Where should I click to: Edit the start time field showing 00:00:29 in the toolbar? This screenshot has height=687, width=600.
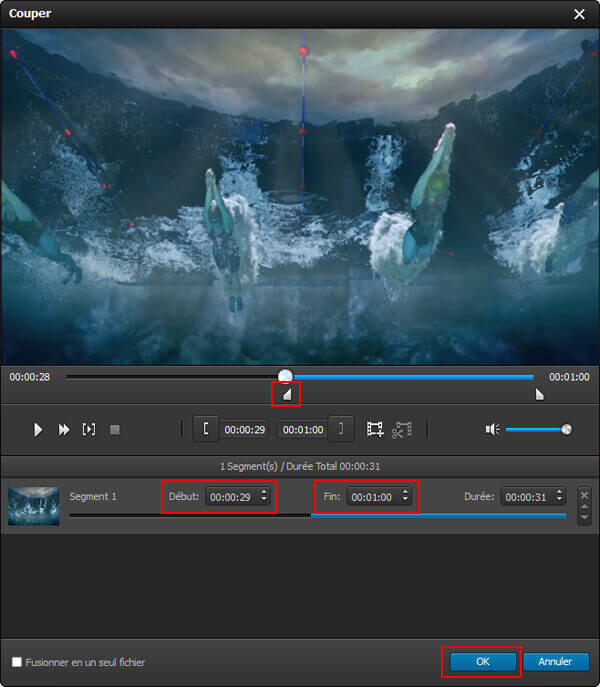[245, 430]
